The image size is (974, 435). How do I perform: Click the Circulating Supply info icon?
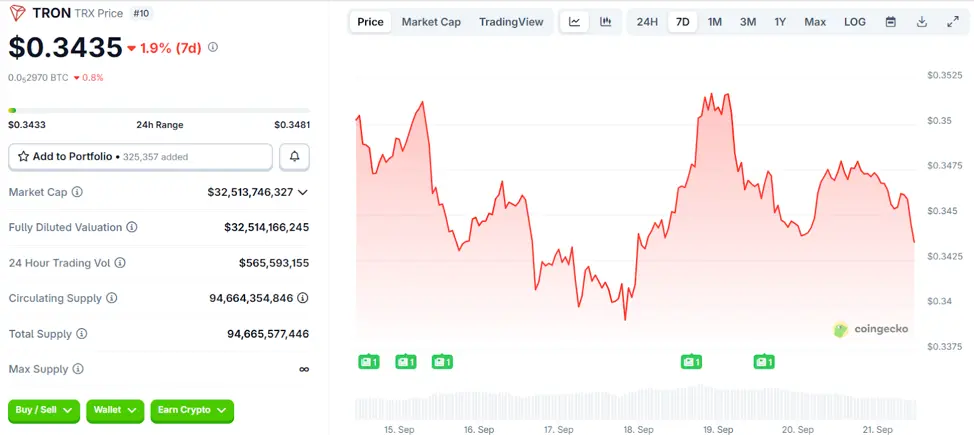pyautogui.click(x=112, y=298)
